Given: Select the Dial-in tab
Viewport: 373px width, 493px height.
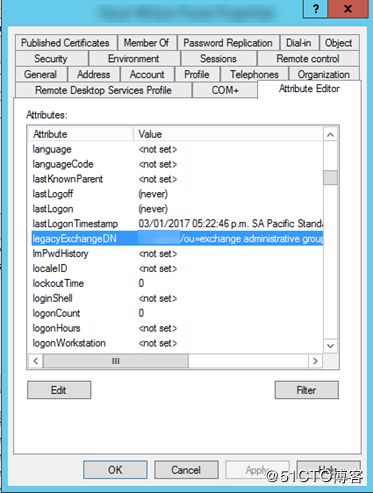Looking at the screenshot, I should [299, 43].
